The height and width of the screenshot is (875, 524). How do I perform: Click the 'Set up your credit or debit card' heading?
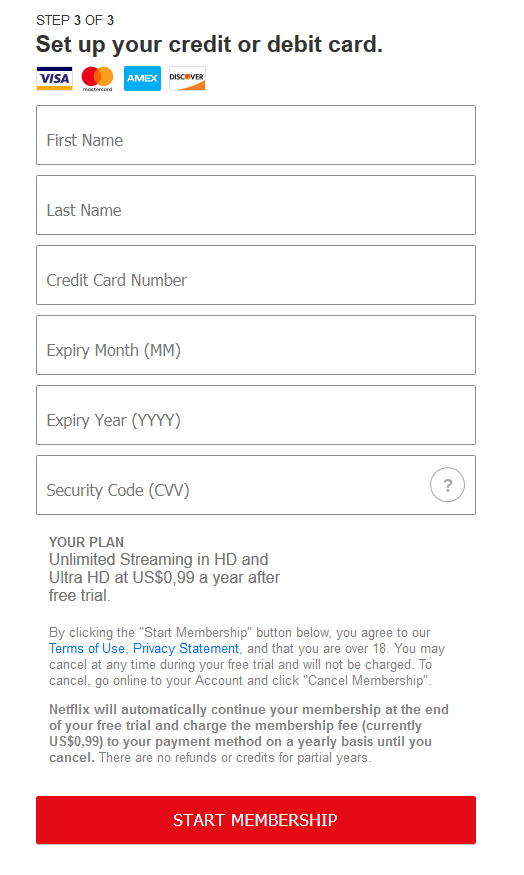tap(209, 45)
